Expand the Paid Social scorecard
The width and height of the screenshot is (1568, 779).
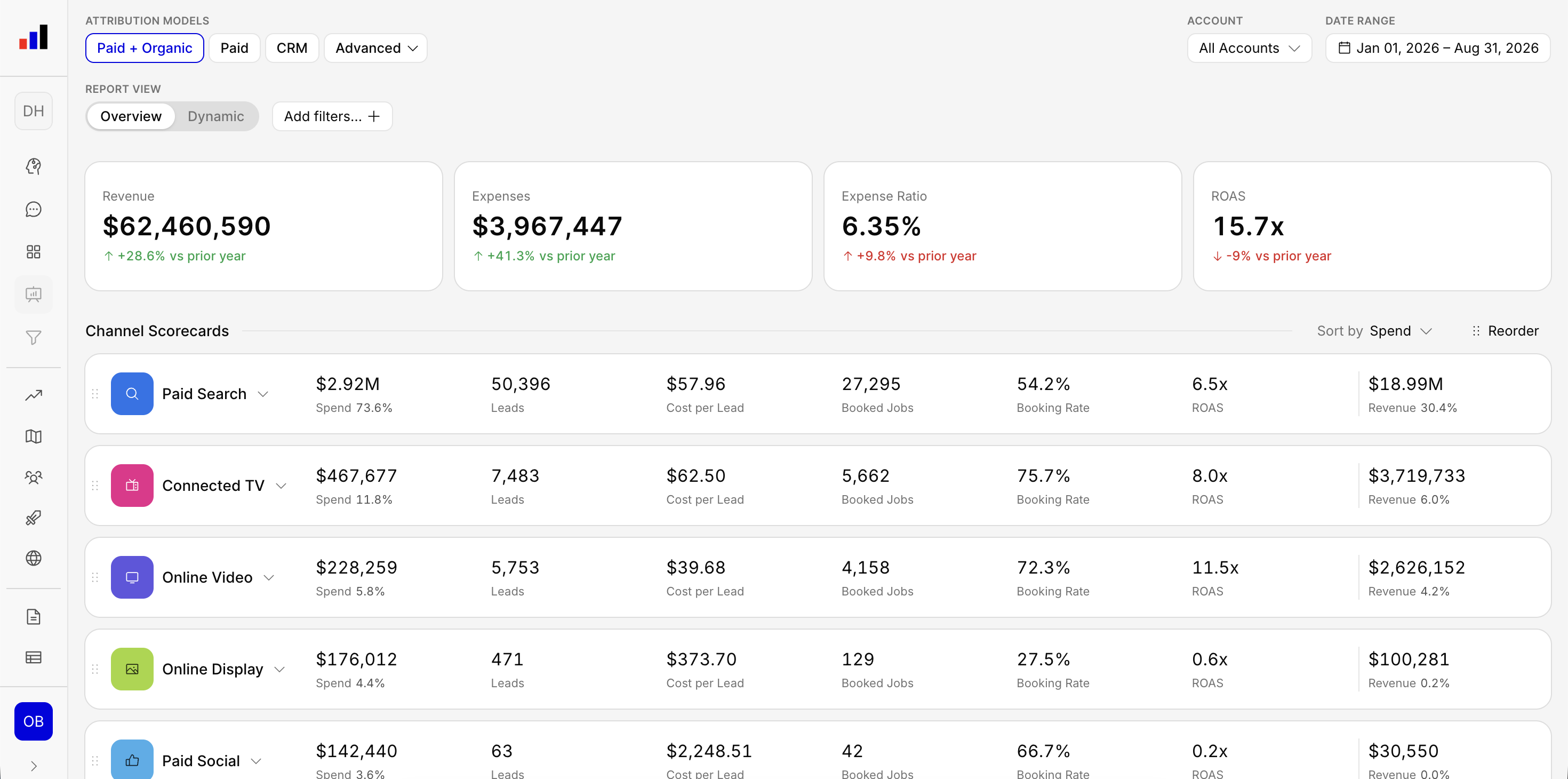tap(256, 761)
